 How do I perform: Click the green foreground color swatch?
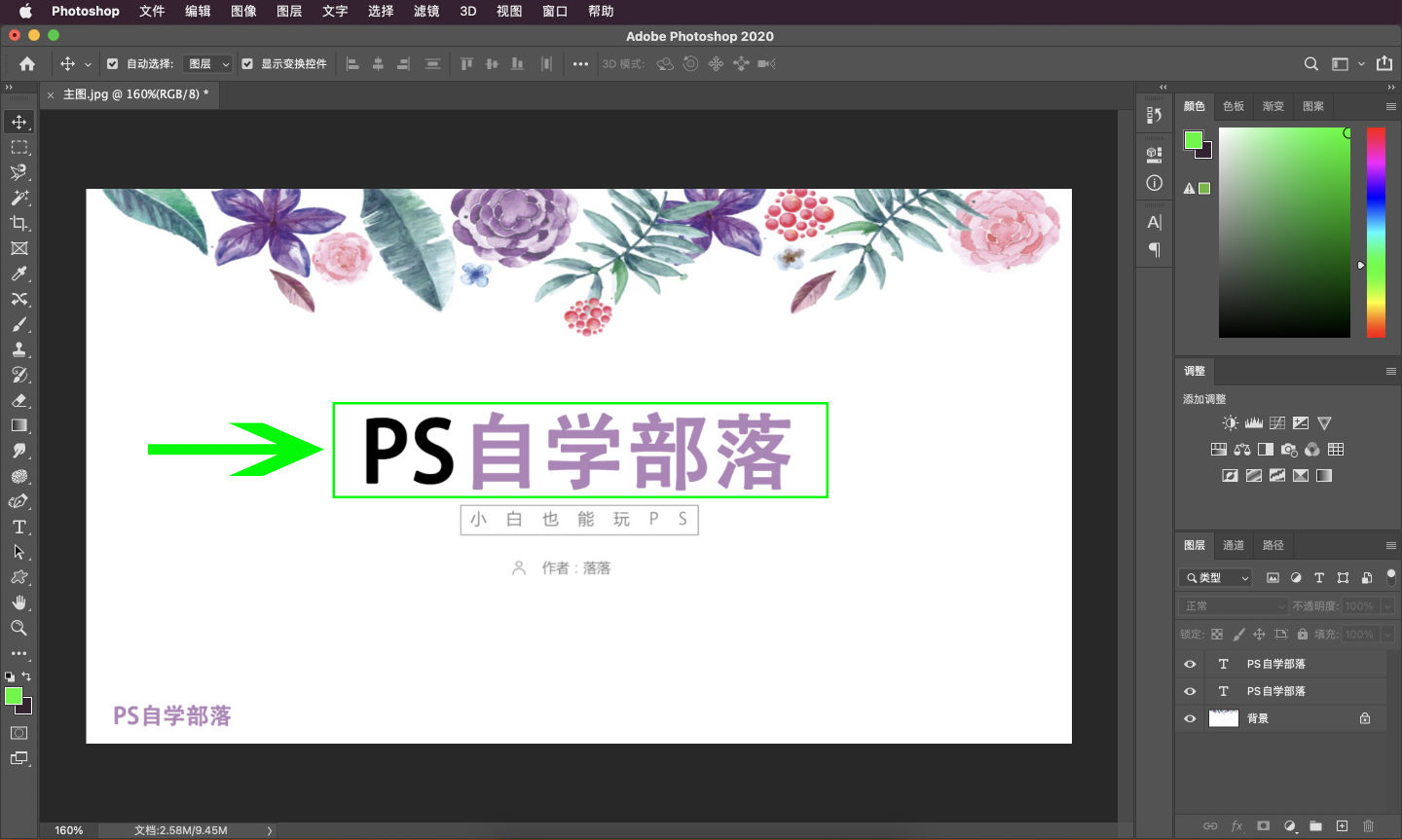[14, 698]
